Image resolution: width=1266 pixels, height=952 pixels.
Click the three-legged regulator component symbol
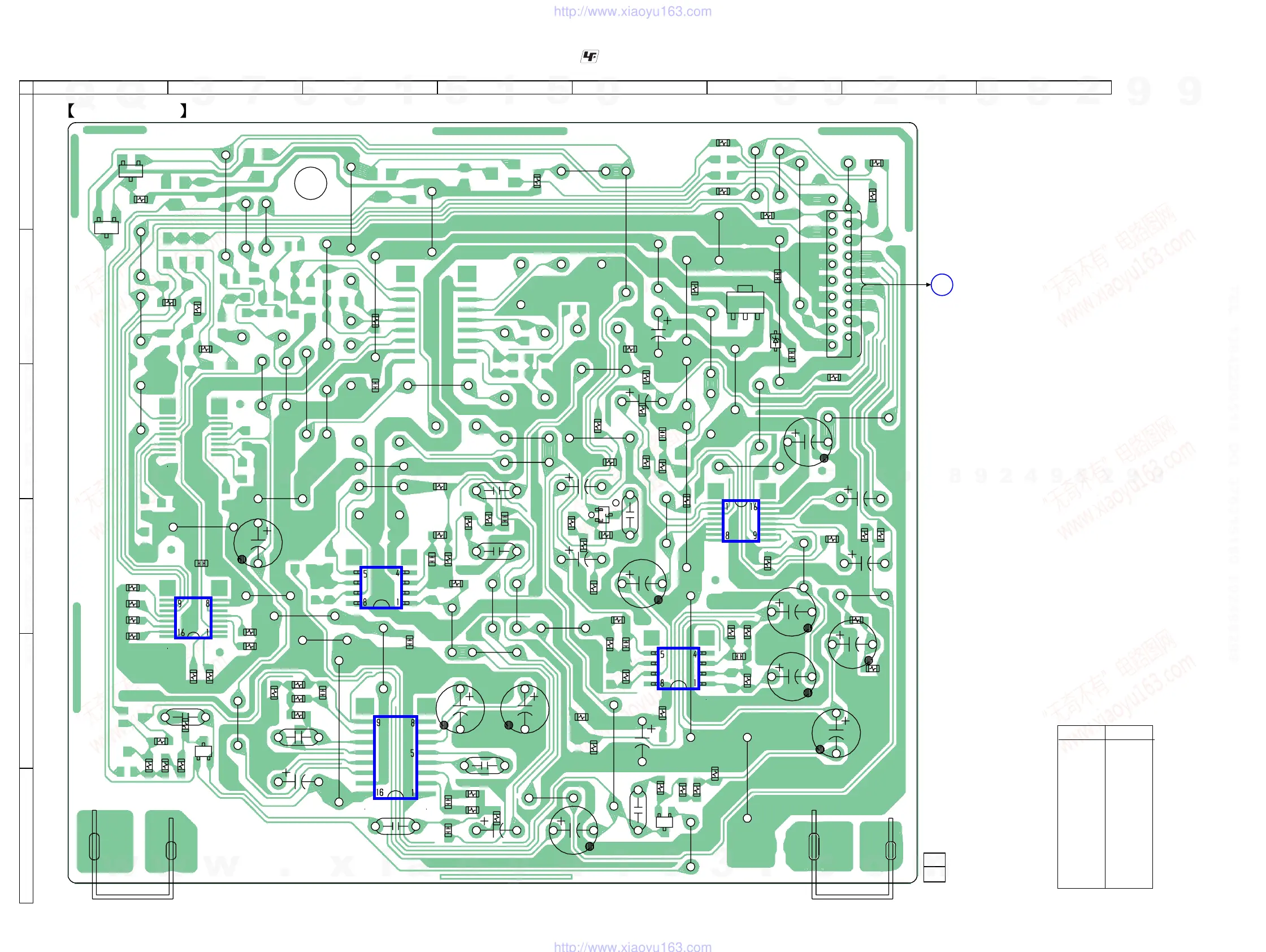[744, 302]
